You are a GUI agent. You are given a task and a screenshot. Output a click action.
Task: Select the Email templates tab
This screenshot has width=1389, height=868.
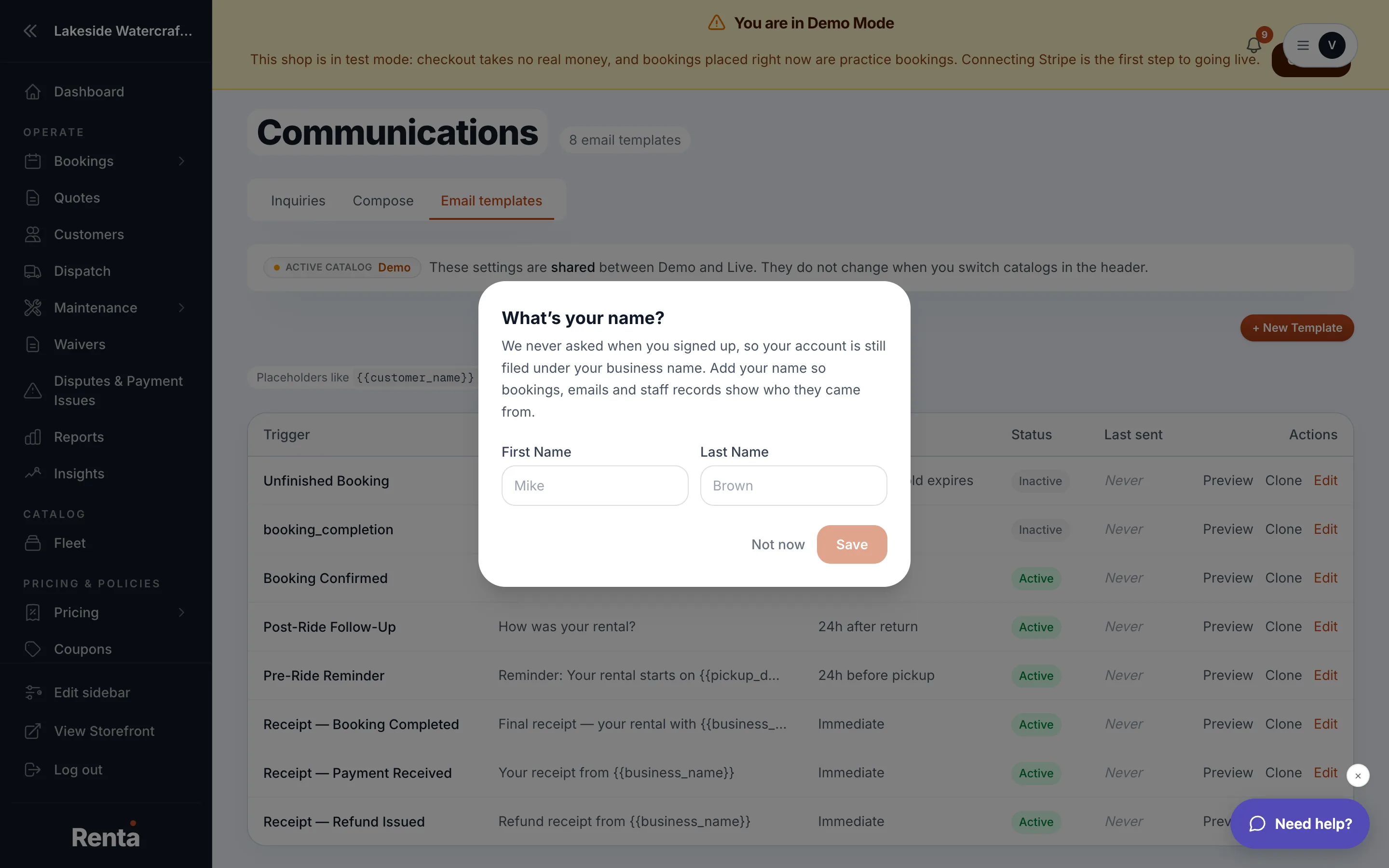491,201
